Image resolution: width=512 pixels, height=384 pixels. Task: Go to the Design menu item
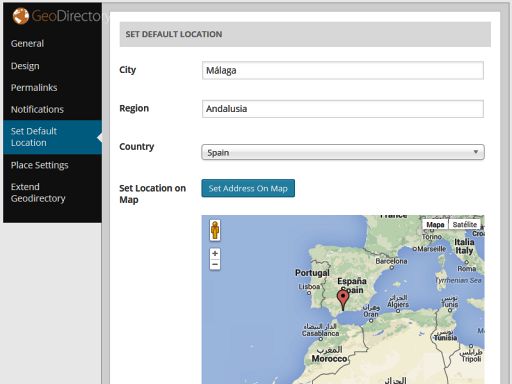[25, 66]
